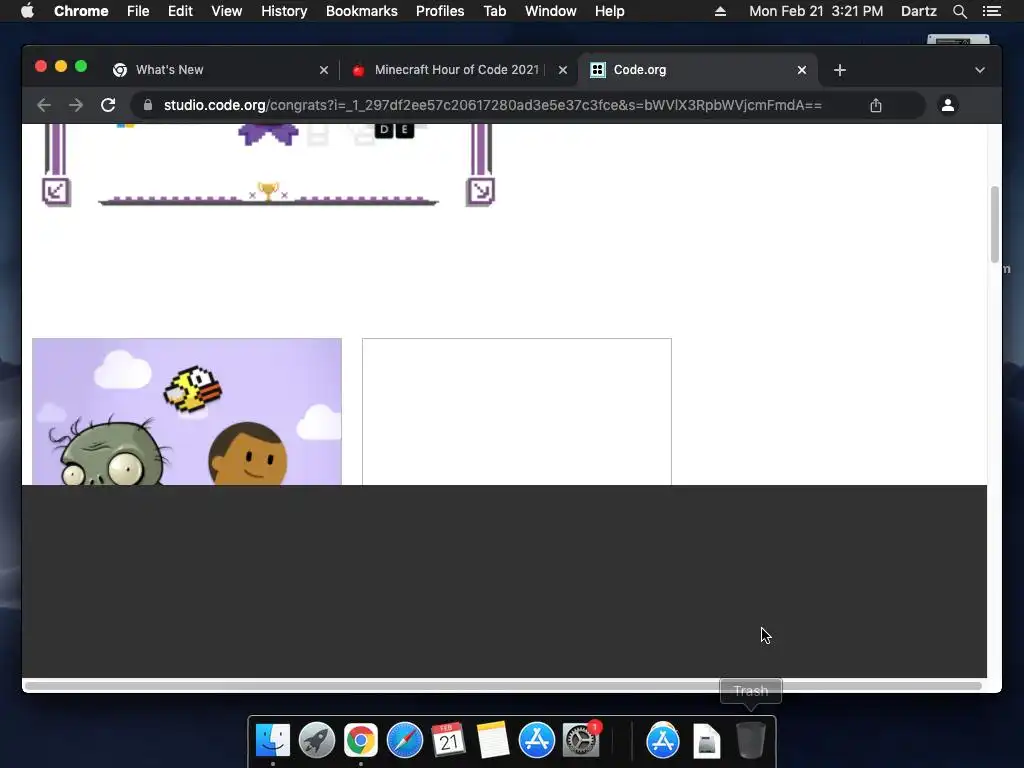The width and height of the screenshot is (1024, 768).
Task: Click the empty white activity card
Action: 517,411
